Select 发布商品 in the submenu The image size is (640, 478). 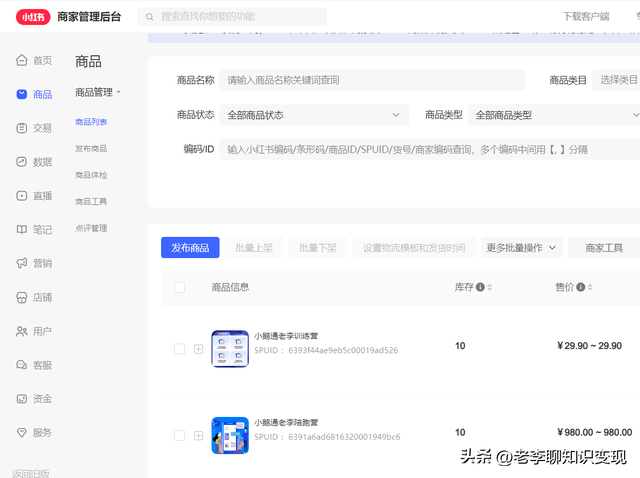[91, 148]
